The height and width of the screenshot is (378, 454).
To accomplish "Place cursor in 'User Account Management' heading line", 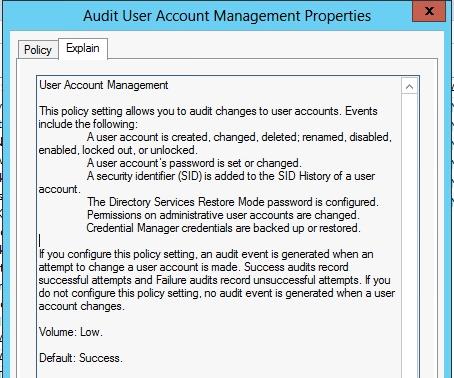I will [x=104, y=85].
